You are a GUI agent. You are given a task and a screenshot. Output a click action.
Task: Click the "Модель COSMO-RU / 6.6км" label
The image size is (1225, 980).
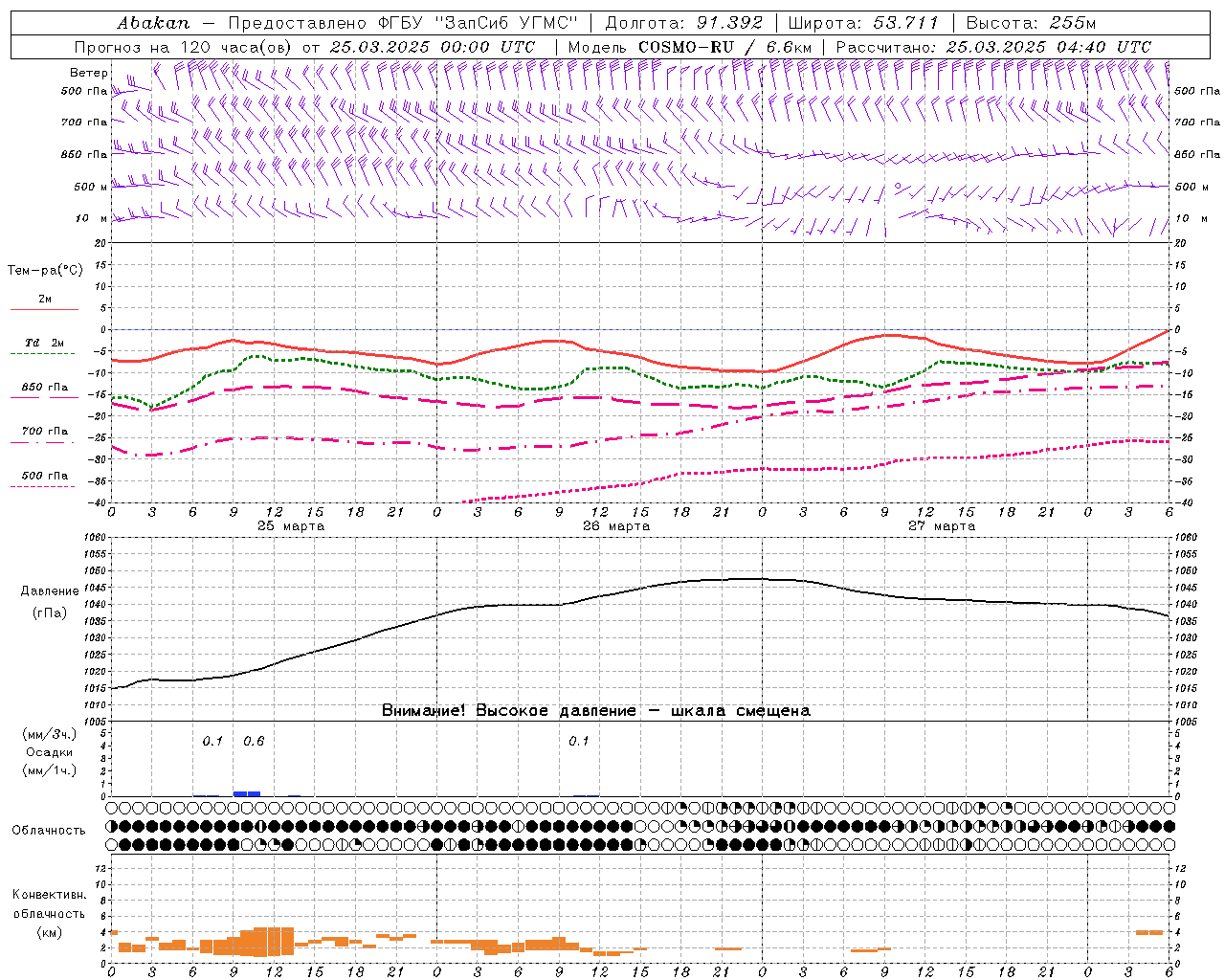[x=689, y=47]
